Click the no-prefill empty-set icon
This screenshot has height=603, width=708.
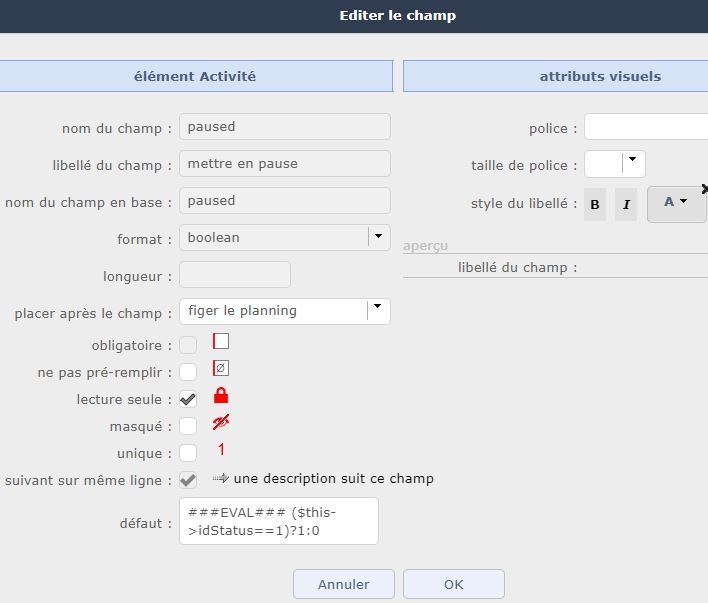(221, 368)
